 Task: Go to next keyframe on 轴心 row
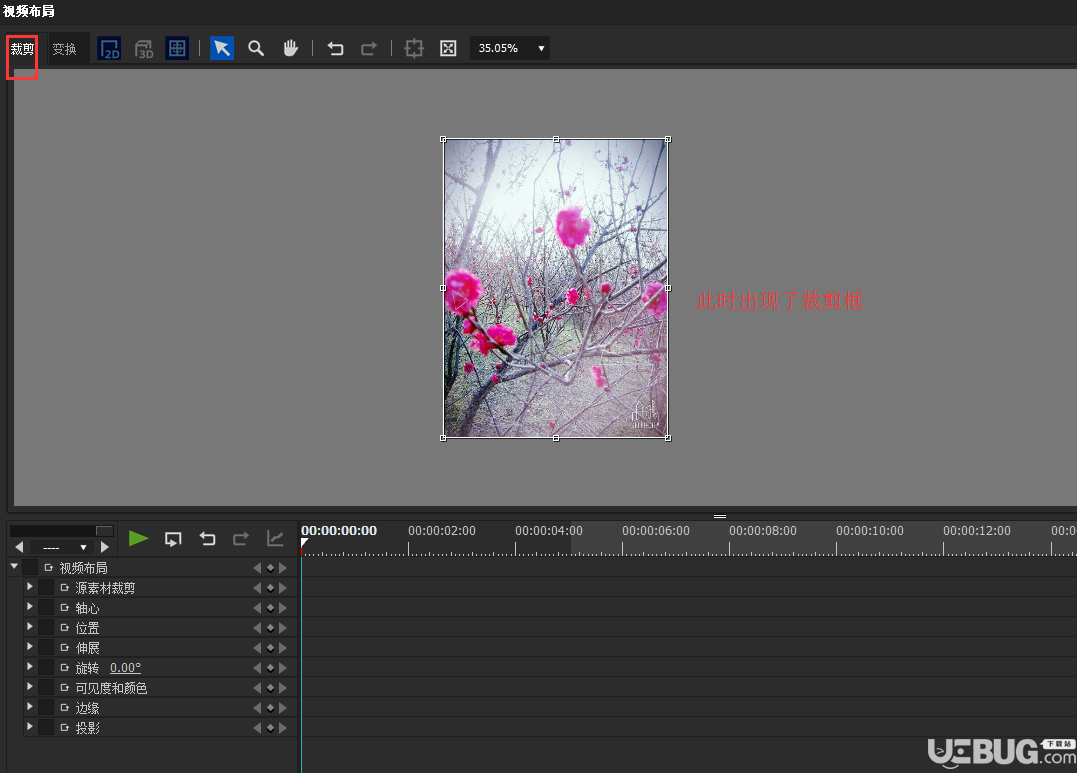point(282,608)
